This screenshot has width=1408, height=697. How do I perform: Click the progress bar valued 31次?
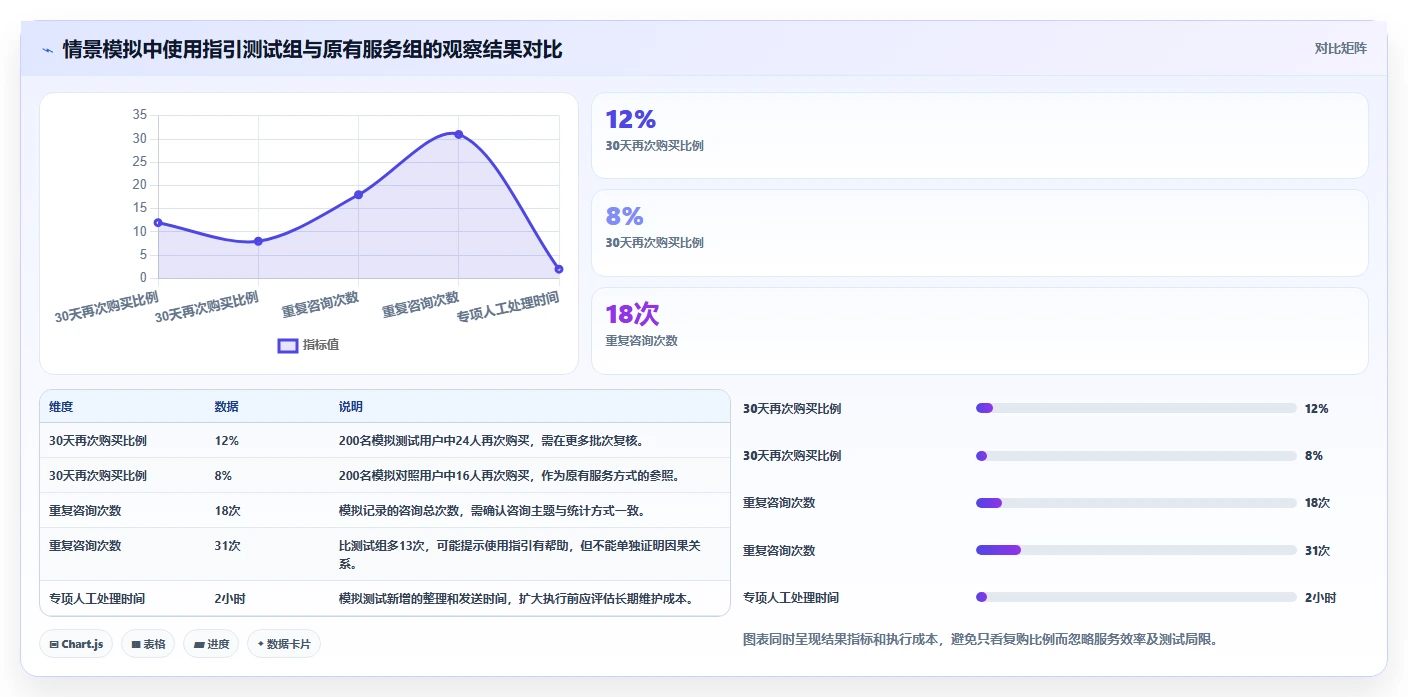pos(1136,550)
